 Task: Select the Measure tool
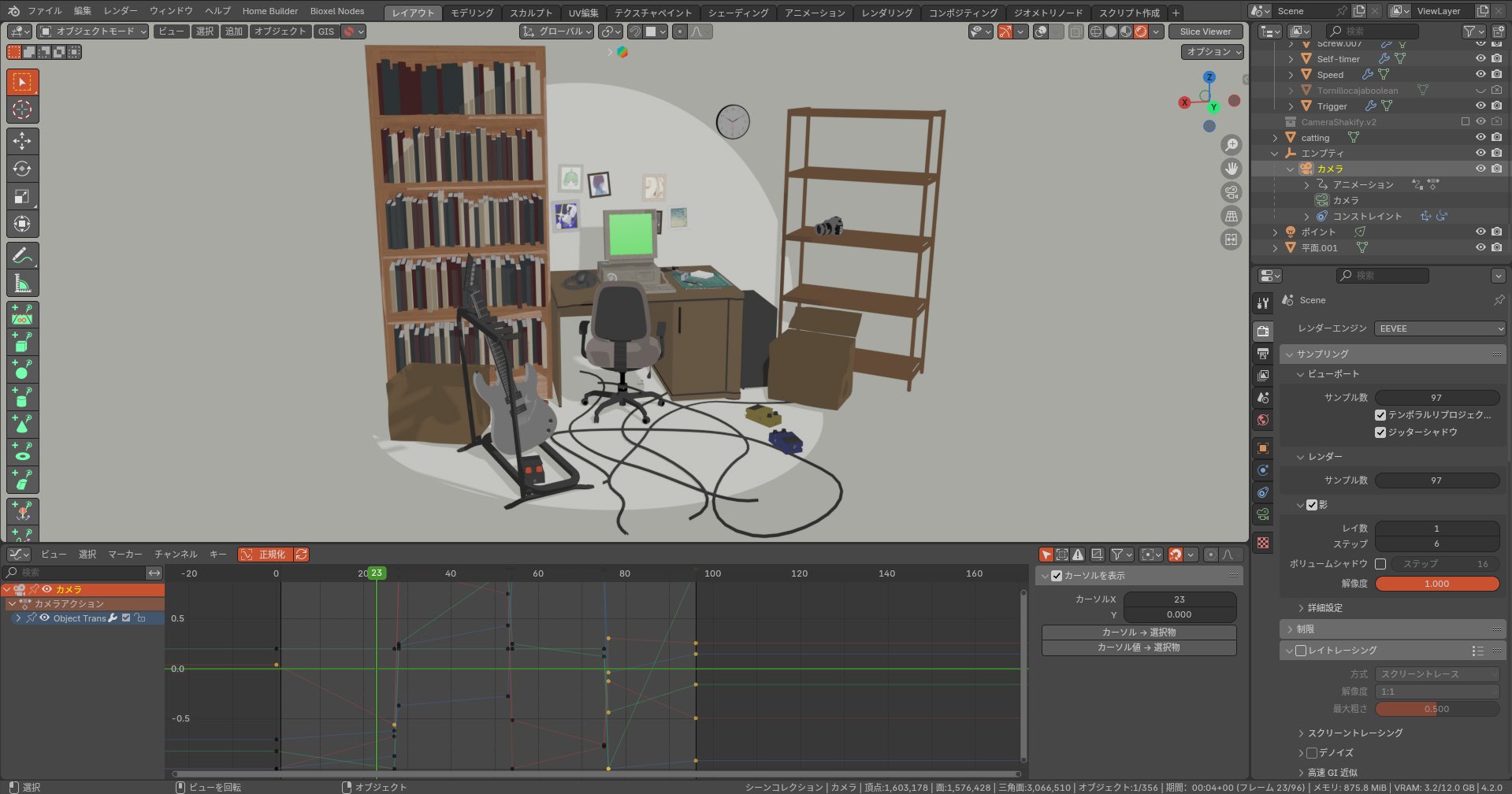(22, 283)
